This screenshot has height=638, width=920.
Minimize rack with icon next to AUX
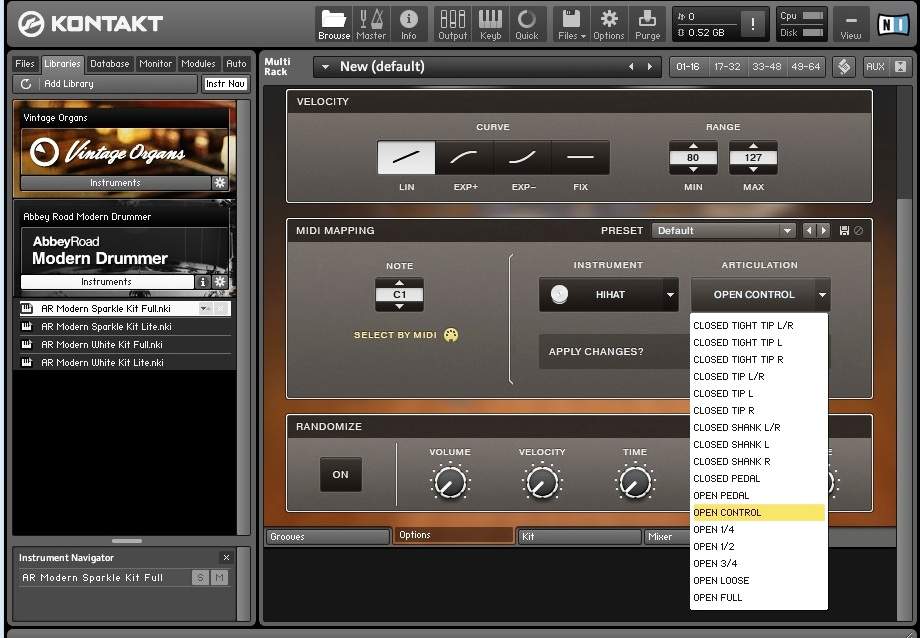[901, 66]
